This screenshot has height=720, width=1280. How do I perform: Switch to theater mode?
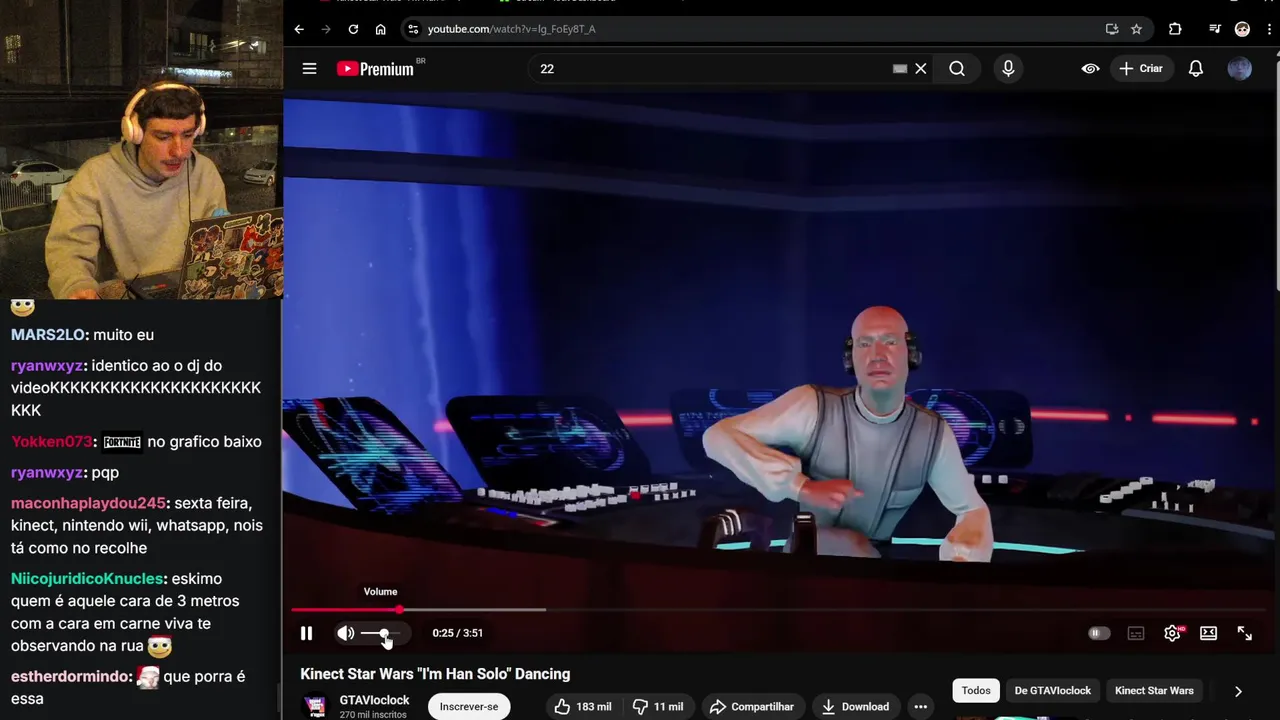click(1208, 633)
